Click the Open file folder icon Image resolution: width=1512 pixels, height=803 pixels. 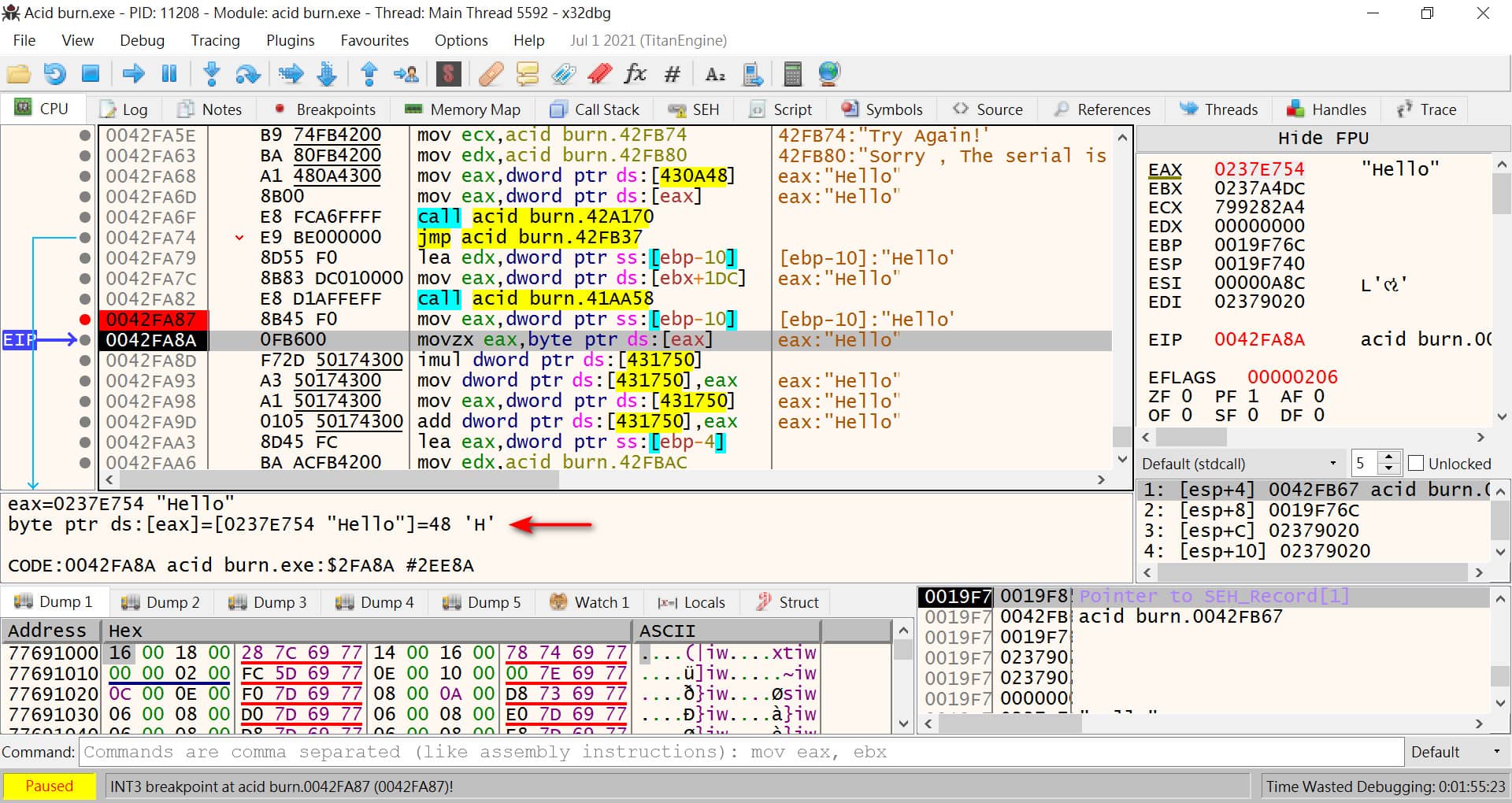point(18,74)
